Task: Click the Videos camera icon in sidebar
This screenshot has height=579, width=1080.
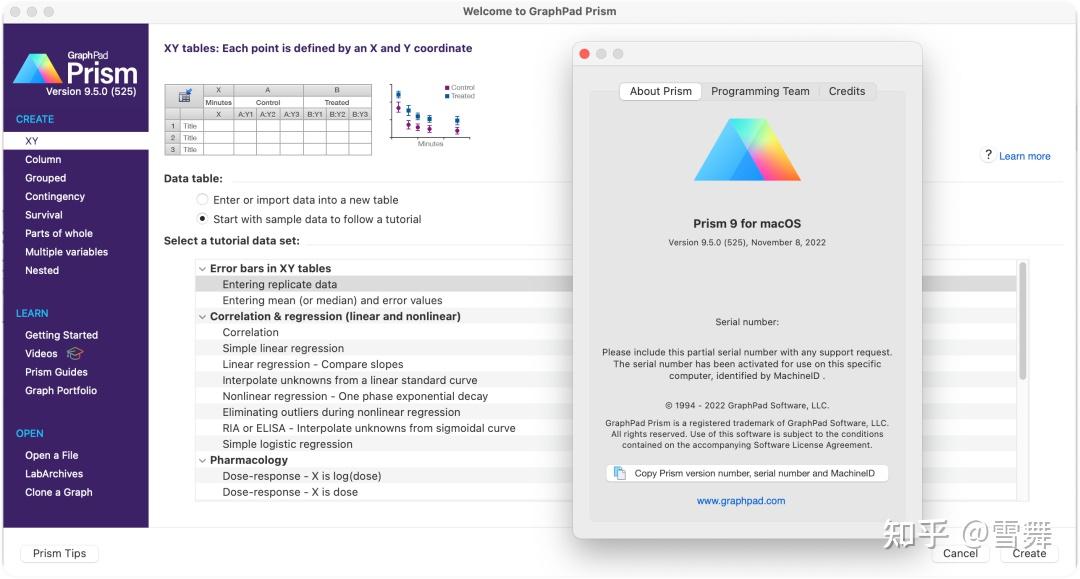Action: click(x=76, y=353)
